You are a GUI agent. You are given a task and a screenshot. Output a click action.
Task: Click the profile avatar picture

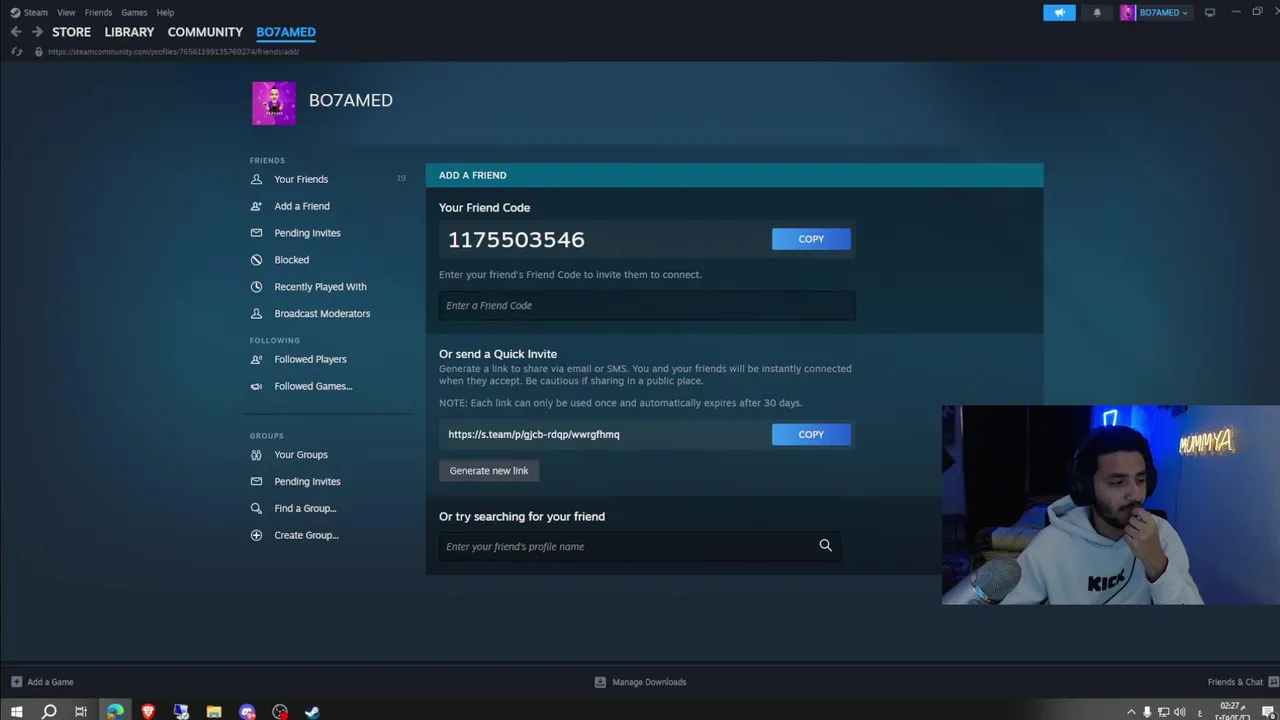coord(274,103)
